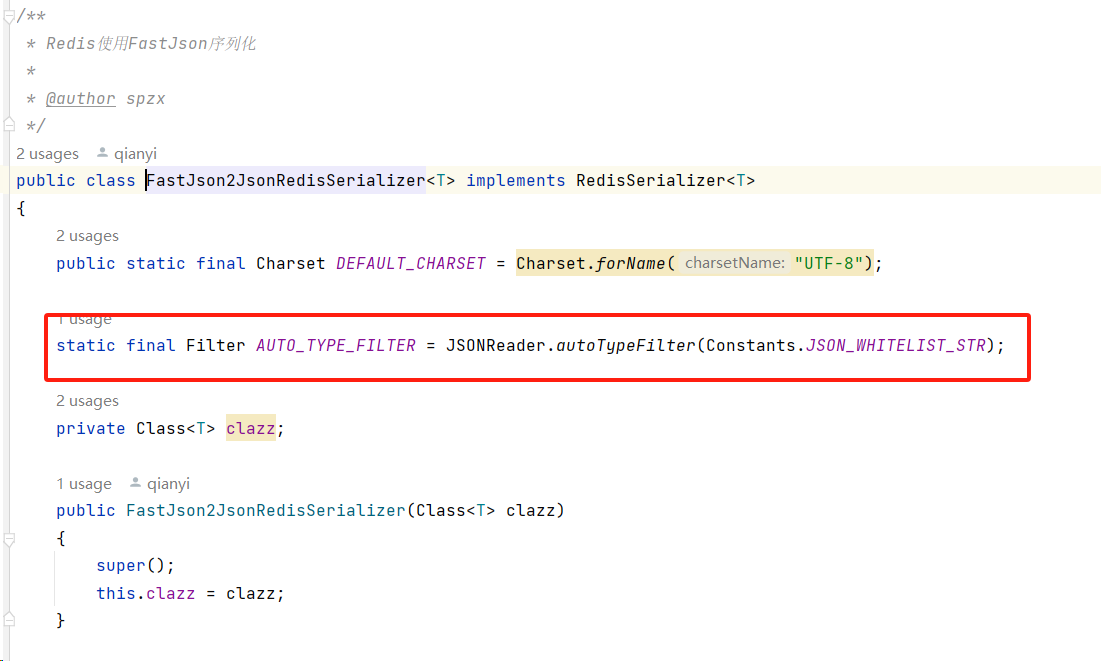This screenshot has width=1101, height=661.
Task: Click the person icon beside qianyi above the constructor
Action: 136,483
